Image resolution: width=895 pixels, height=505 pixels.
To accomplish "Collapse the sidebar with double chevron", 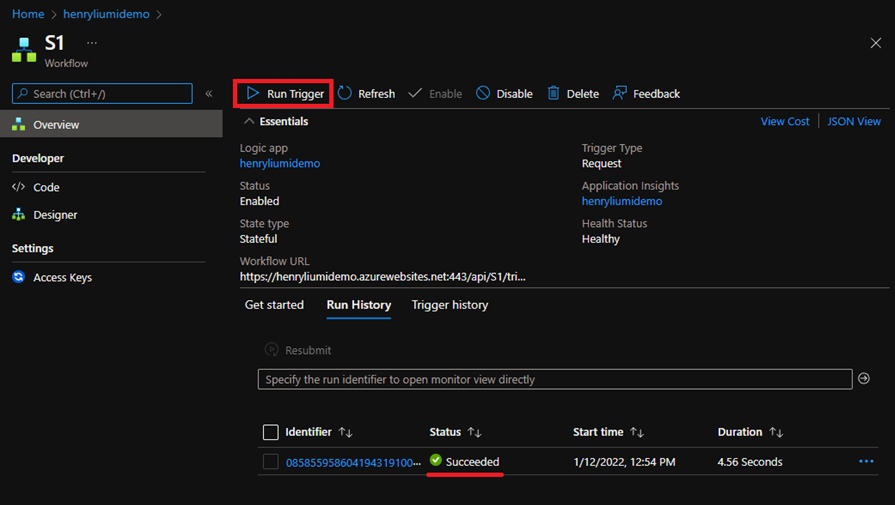I will [209, 94].
